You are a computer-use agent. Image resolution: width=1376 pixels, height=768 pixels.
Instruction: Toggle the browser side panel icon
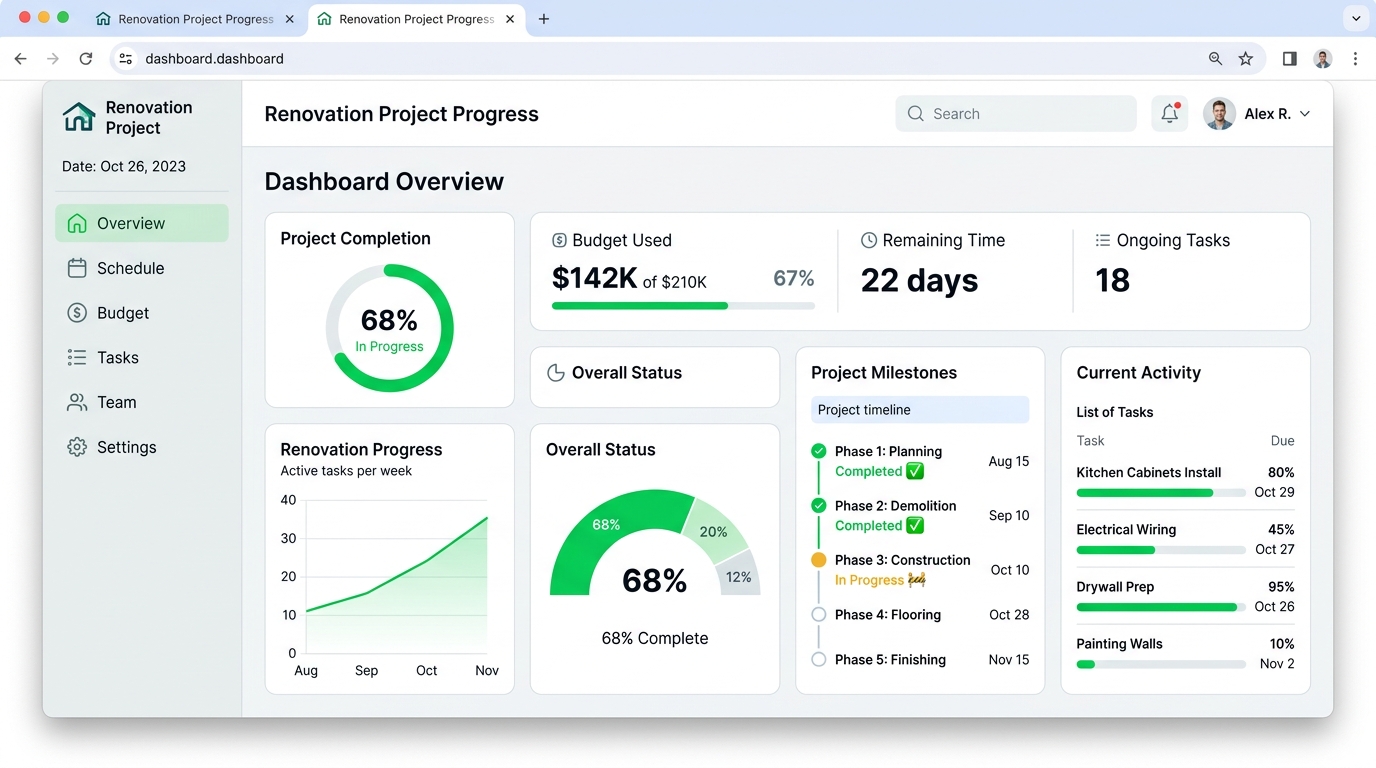click(x=1290, y=59)
